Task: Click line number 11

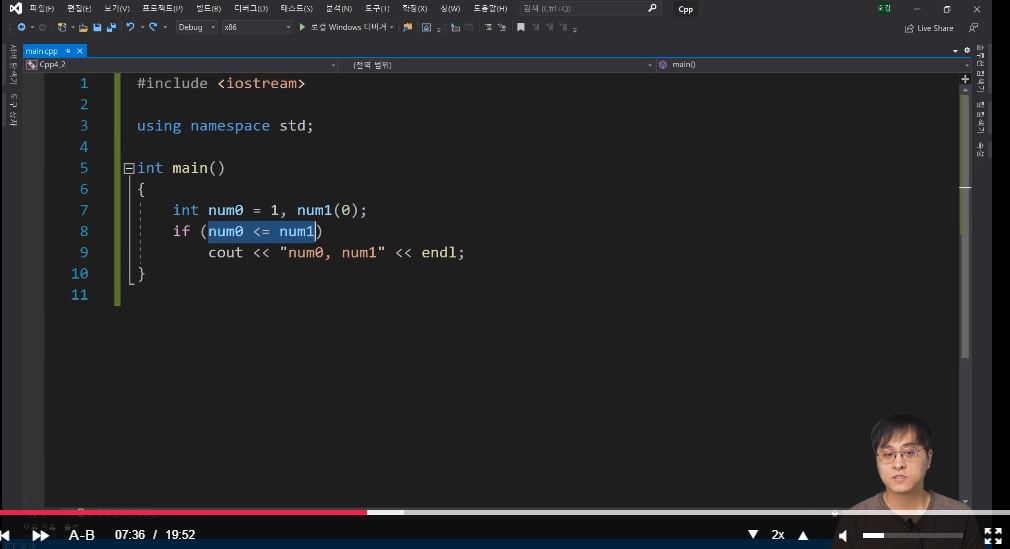Action: tap(79, 295)
